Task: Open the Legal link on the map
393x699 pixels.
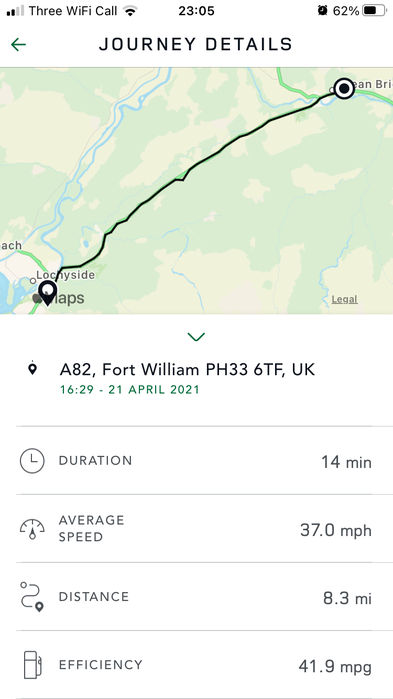Action: tap(344, 299)
